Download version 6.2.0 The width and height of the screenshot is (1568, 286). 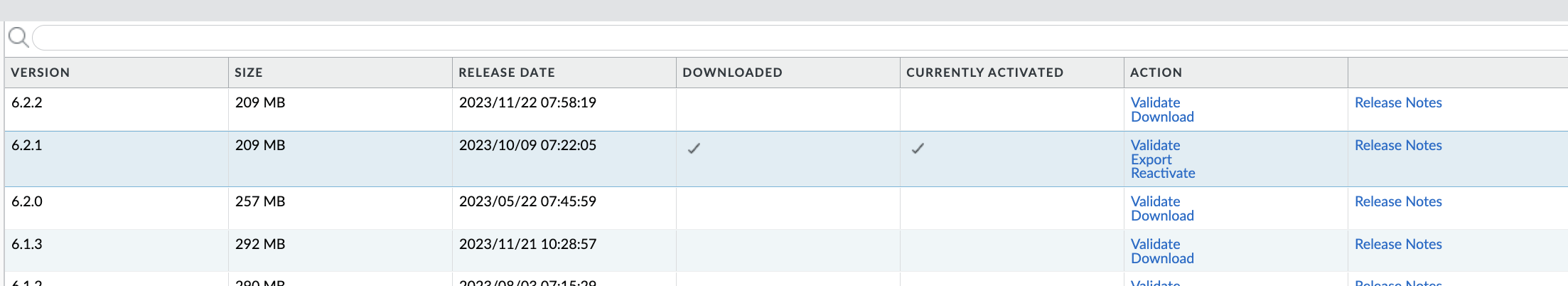[x=1162, y=216]
